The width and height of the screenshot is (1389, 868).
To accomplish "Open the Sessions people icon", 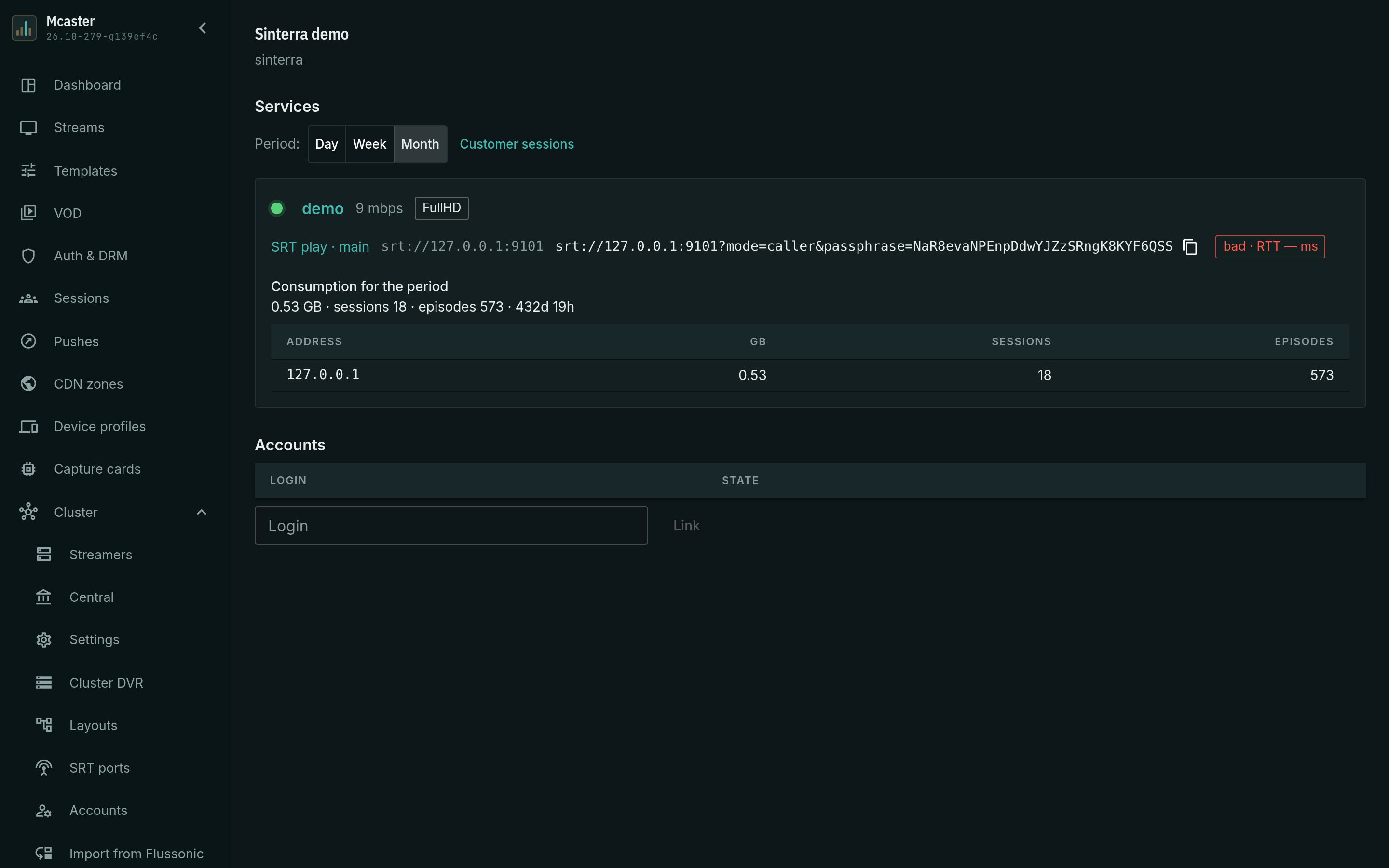I will [28, 298].
